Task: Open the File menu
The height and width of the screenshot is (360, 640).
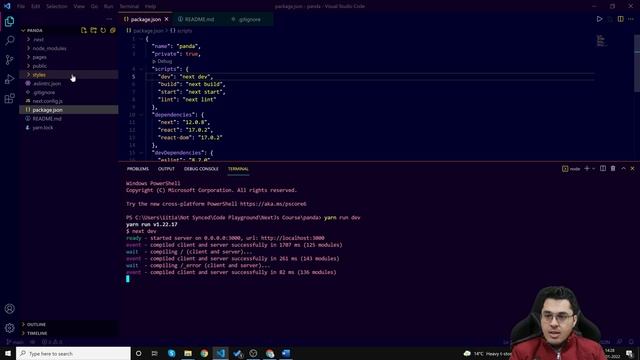Action: [21, 6]
